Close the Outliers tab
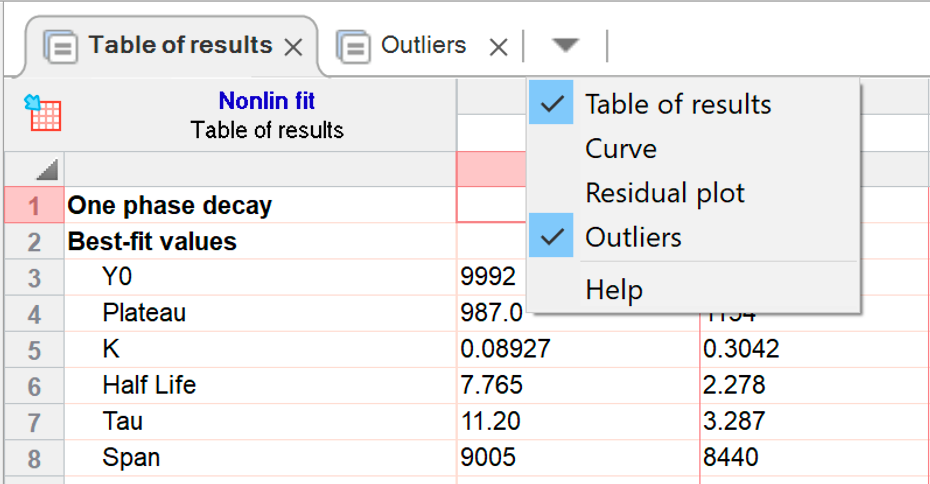The width and height of the screenshot is (930, 484). tap(498, 47)
